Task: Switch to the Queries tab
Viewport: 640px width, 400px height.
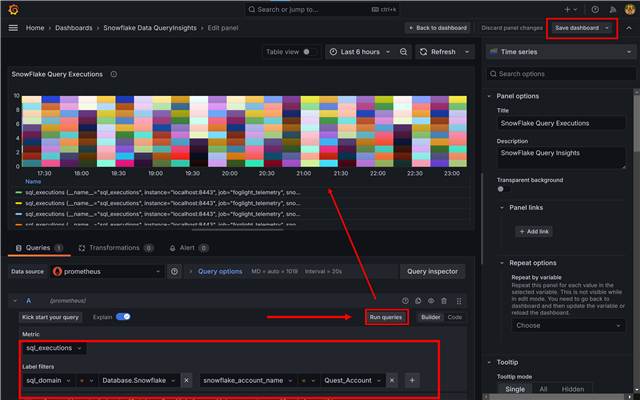Action: point(39,248)
